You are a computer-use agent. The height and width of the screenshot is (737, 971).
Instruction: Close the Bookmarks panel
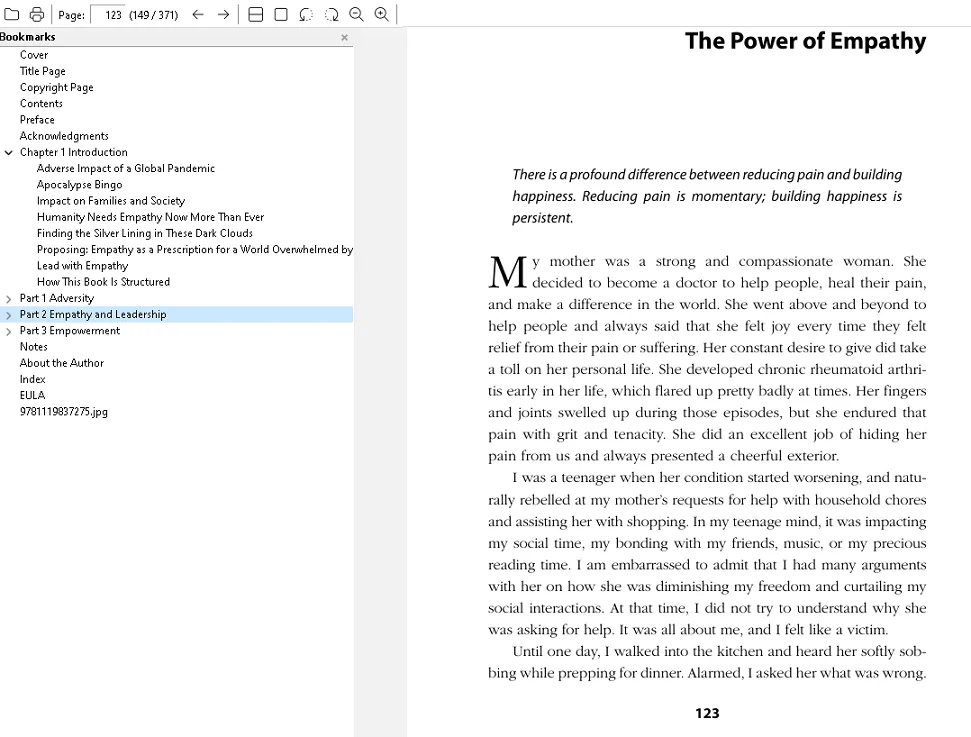(345, 38)
